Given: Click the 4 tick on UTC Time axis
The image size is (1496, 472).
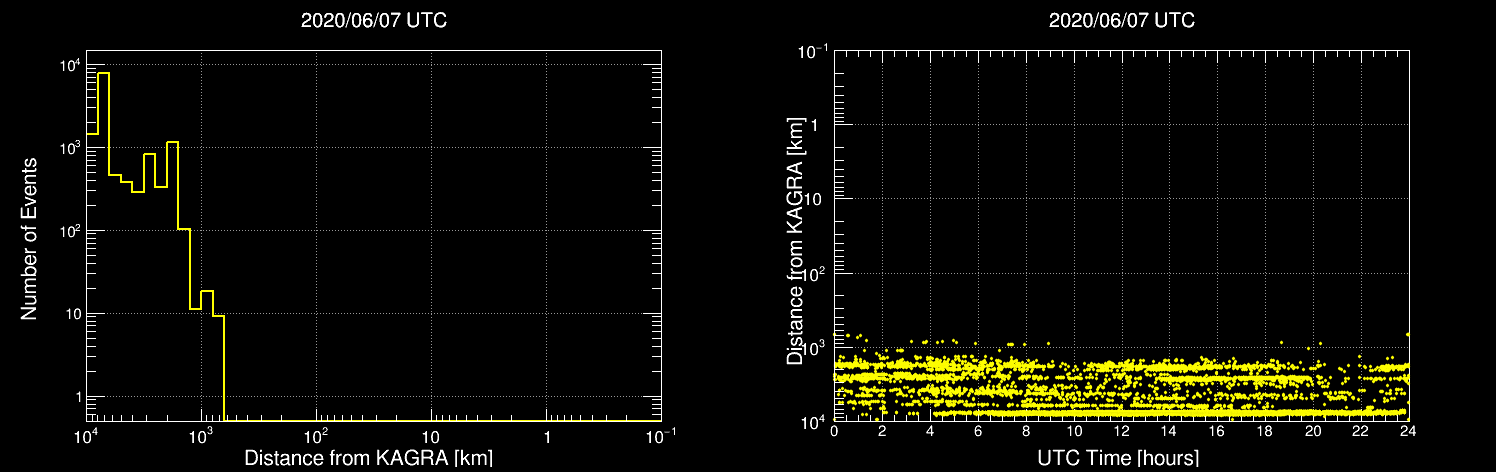Looking at the screenshot, I should (930, 430).
